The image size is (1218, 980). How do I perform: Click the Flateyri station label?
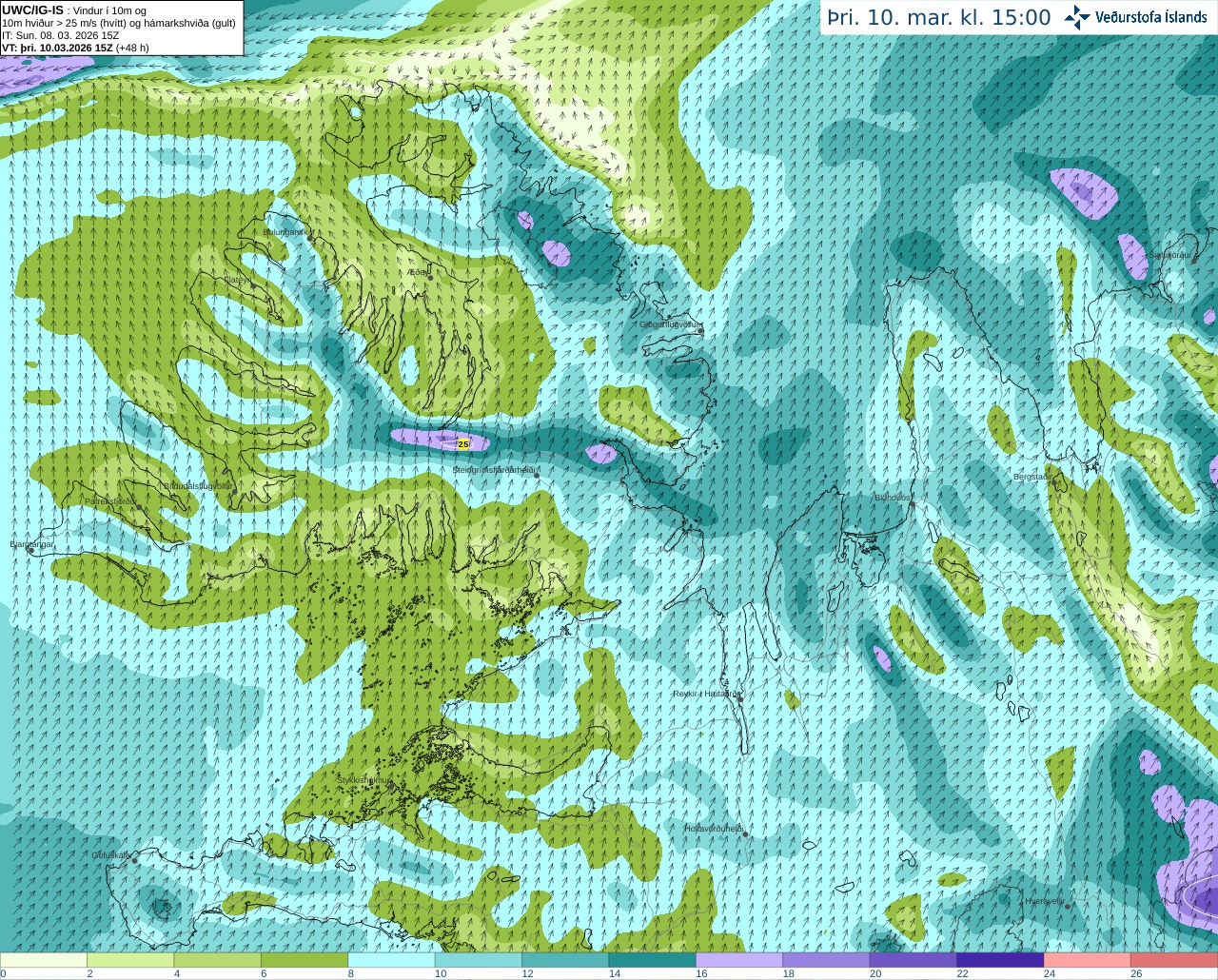coord(237,280)
